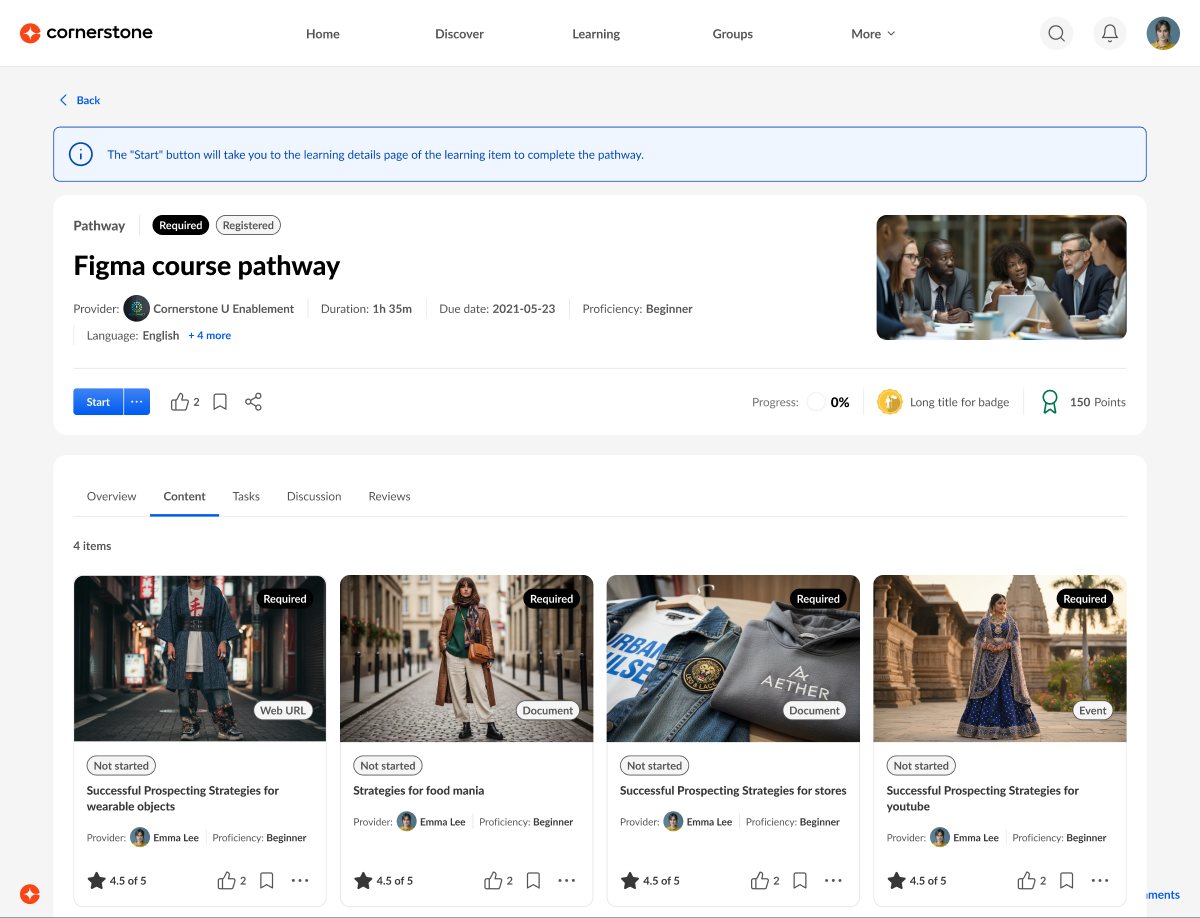The width and height of the screenshot is (1200, 918).
Task: Open the youtube card temple photo
Action: [1000, 658]
